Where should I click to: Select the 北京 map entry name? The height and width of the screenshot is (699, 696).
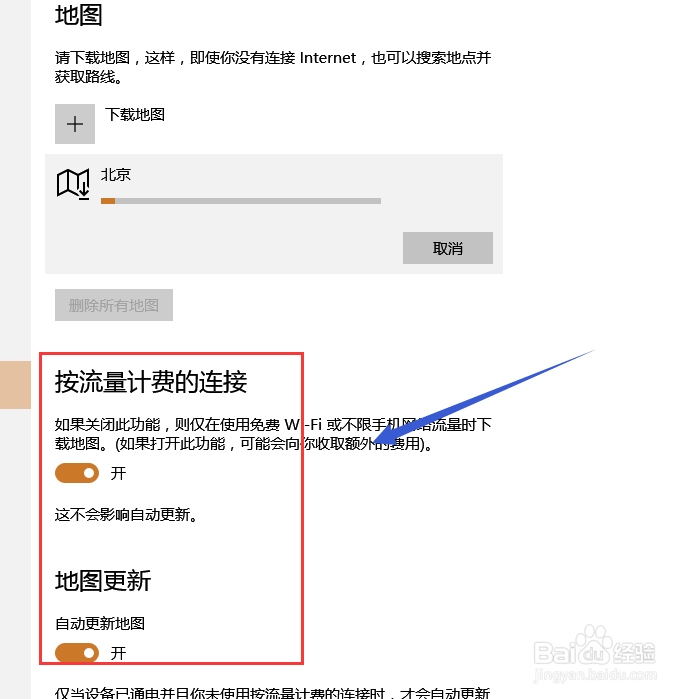[115, 174]
